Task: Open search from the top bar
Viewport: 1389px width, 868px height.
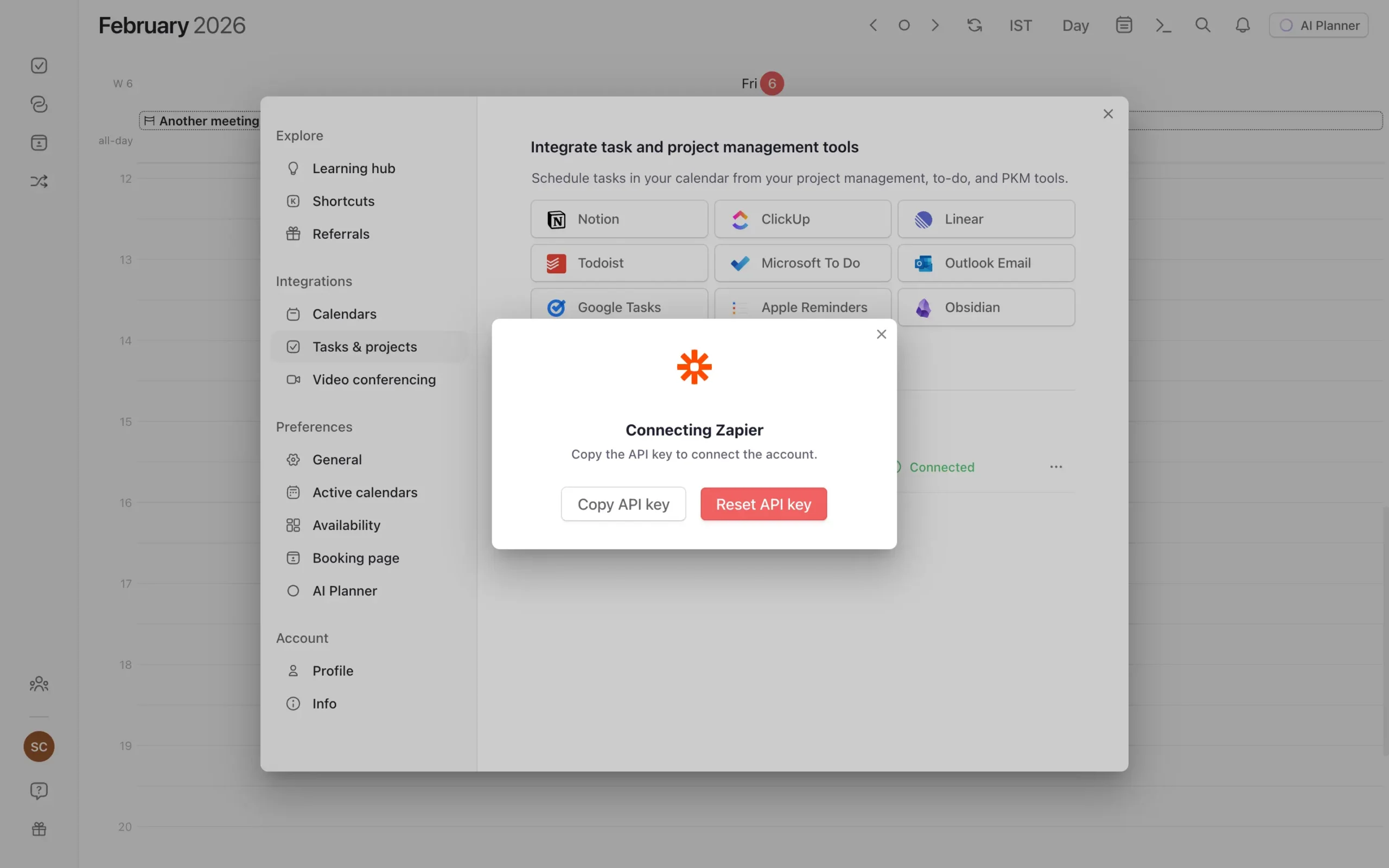Action: point(1202,25)
